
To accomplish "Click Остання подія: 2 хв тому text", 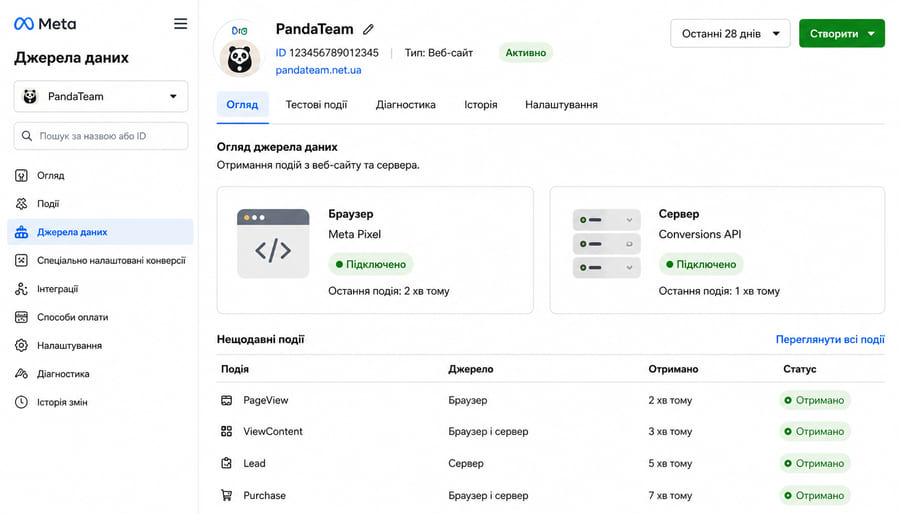I will tap(389, 291).
